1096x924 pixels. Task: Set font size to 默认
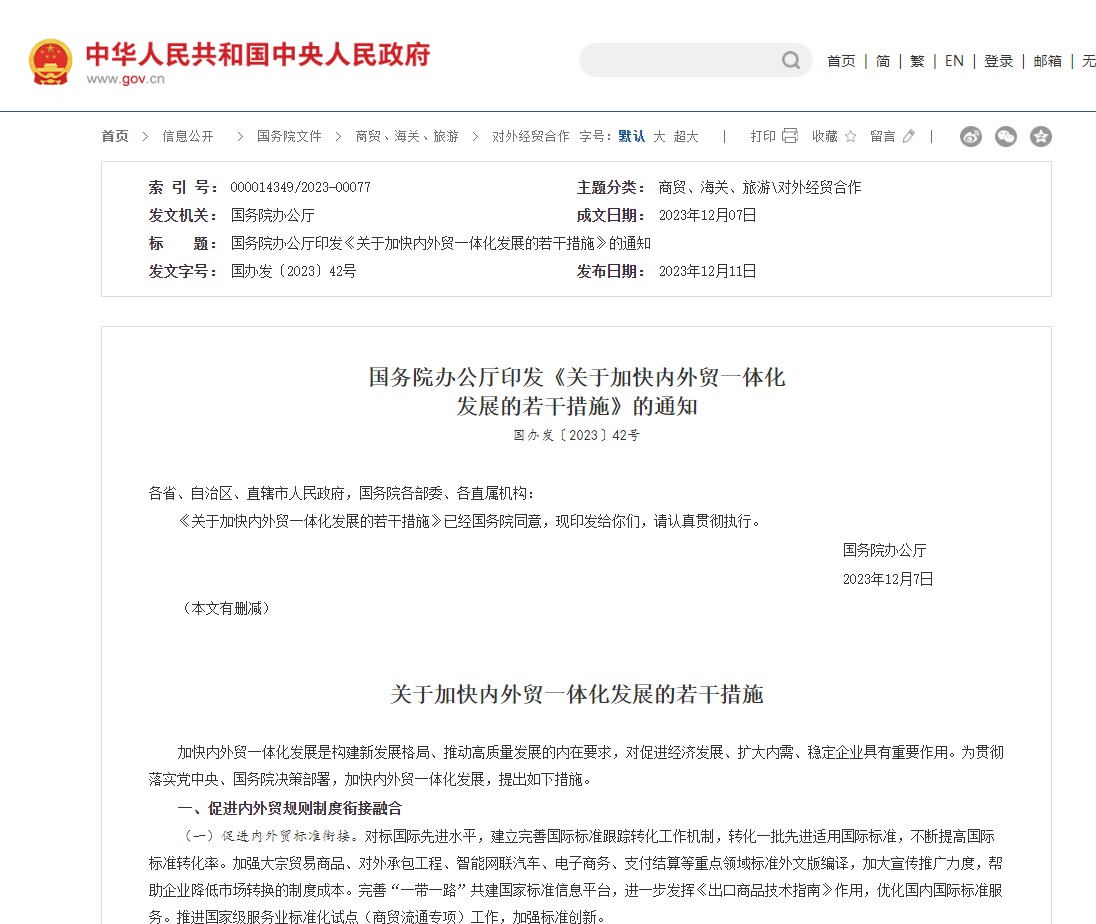(x=631, y=136)
